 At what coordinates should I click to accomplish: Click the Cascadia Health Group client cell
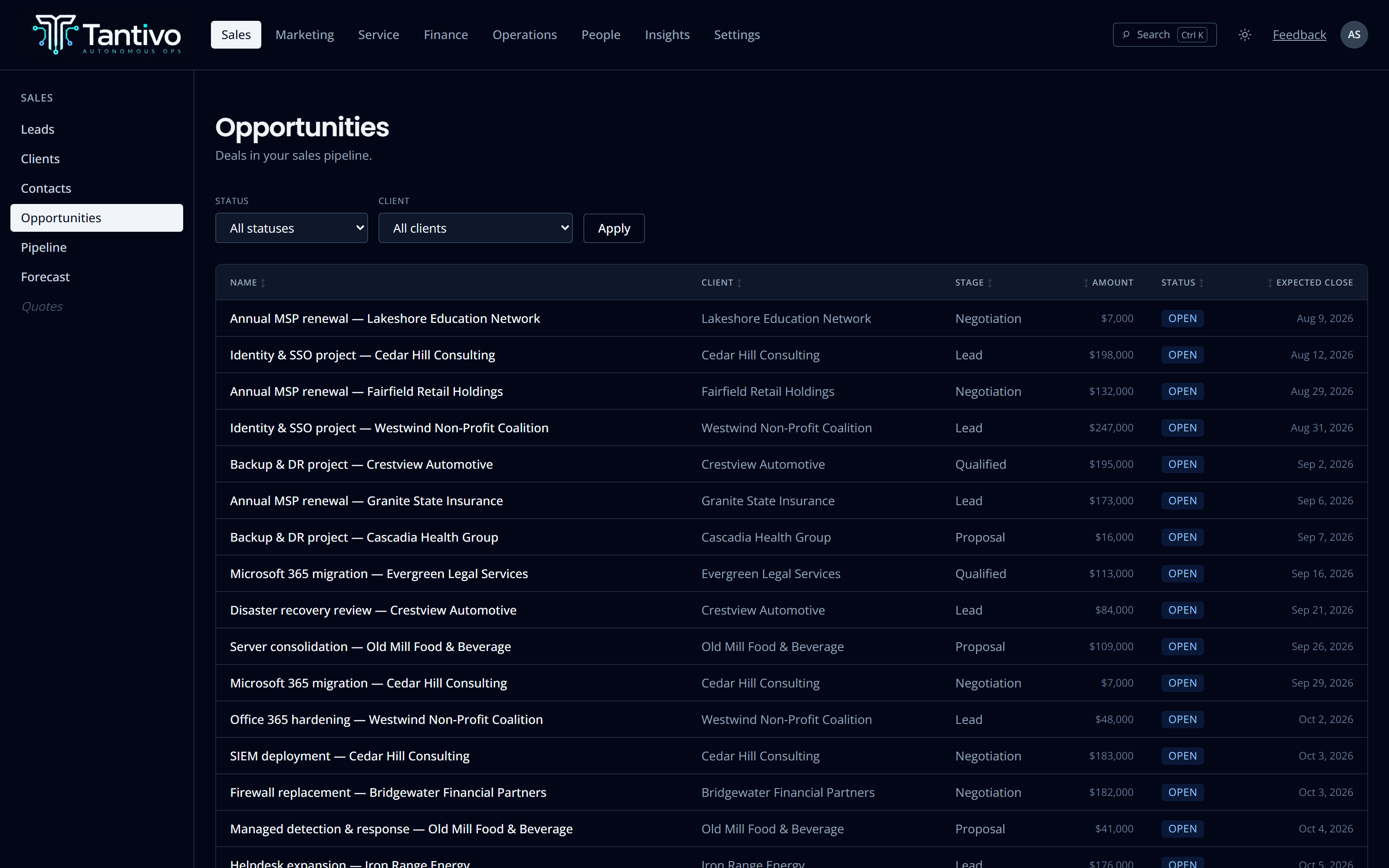766,537
